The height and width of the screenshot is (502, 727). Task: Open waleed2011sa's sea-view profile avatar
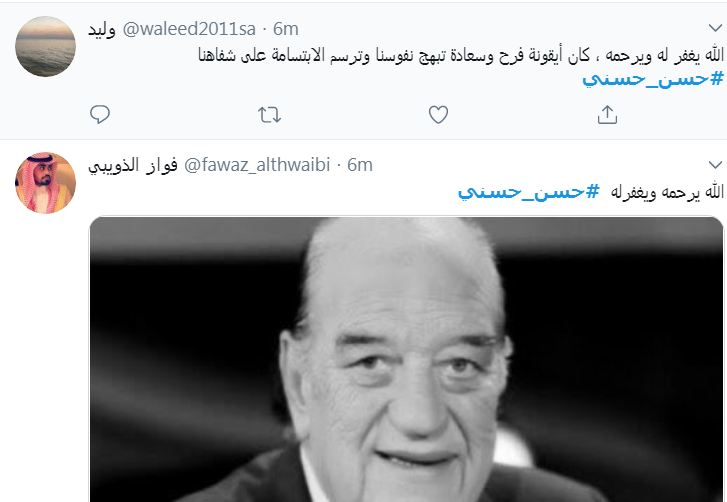coord(45,46)
